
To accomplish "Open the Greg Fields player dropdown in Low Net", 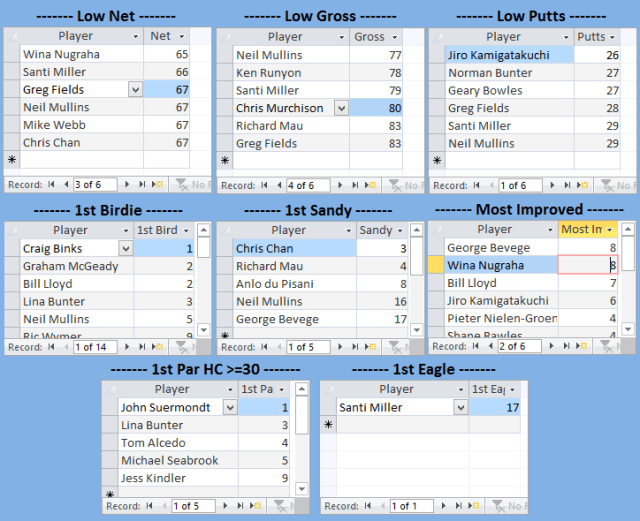I will 135,90.
